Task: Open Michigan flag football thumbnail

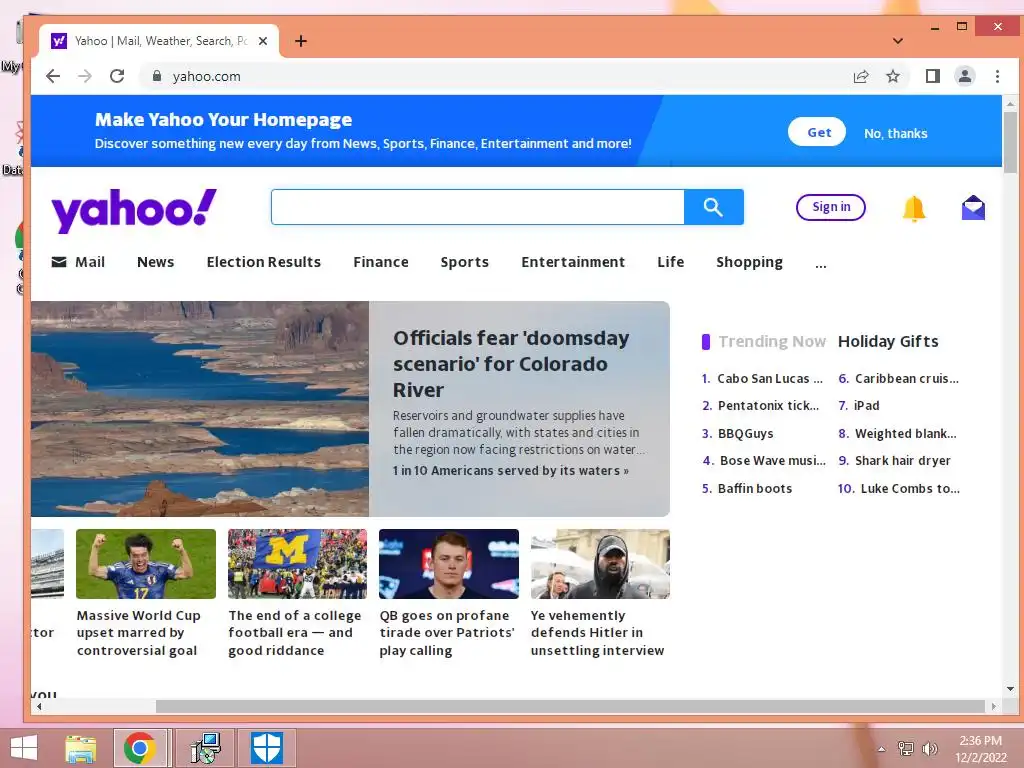Action: tap(297, 564)
